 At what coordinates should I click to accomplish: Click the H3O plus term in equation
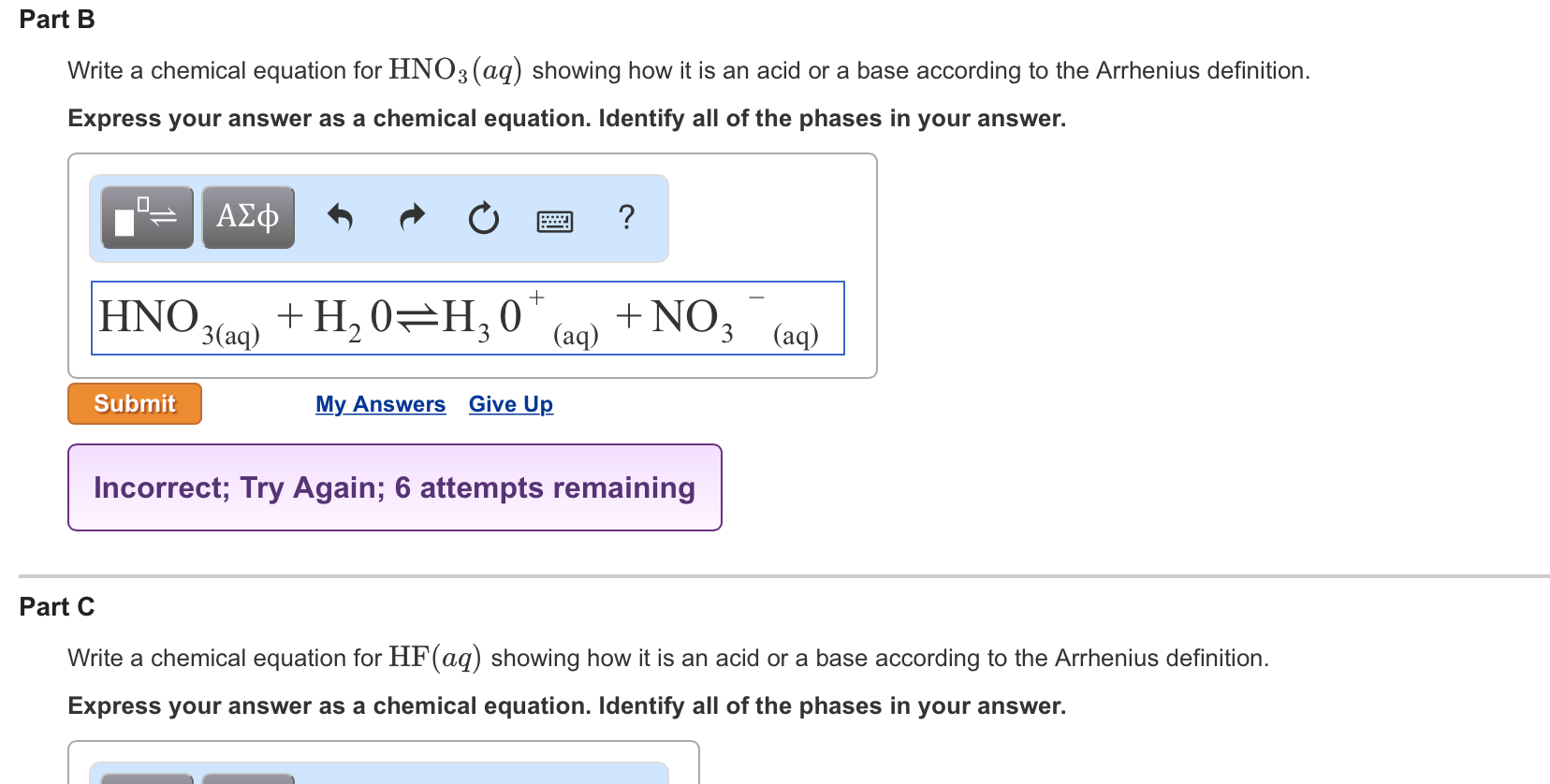coord(519,319)
